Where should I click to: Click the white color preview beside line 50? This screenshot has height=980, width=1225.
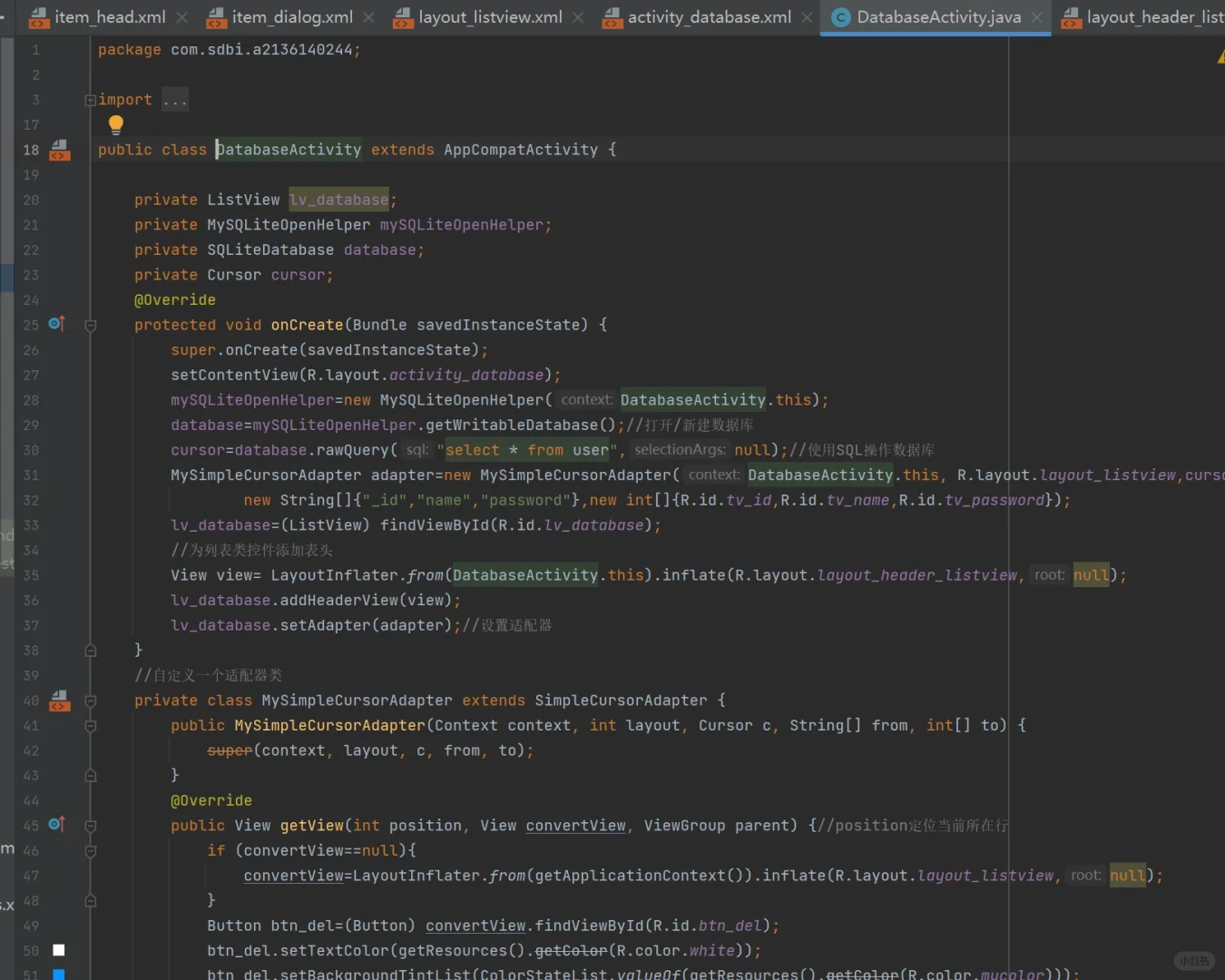point(58,949)
